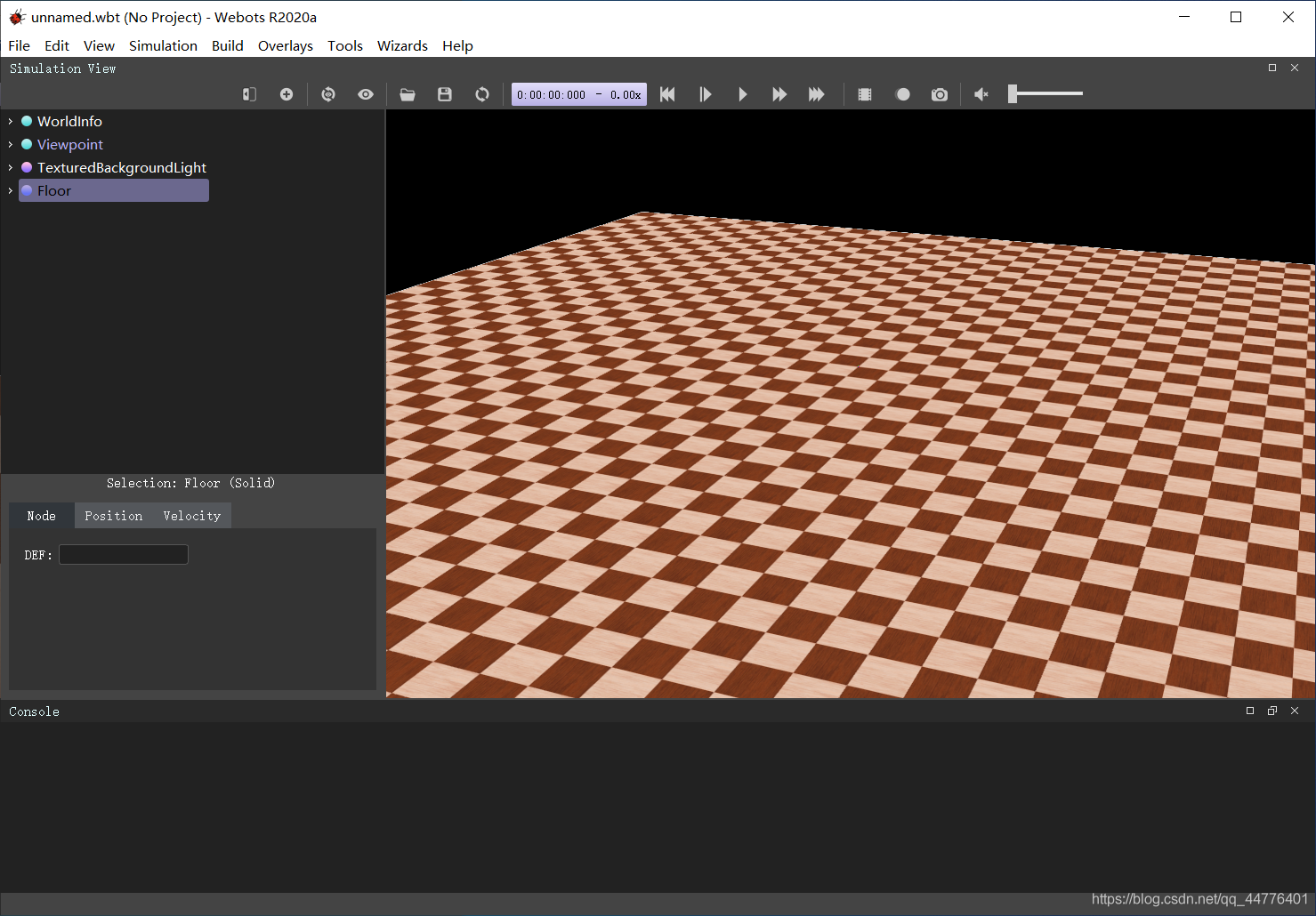Select the Floor tree item
1316x916 pixels.
pyautogui.click(x=114, y=190)
